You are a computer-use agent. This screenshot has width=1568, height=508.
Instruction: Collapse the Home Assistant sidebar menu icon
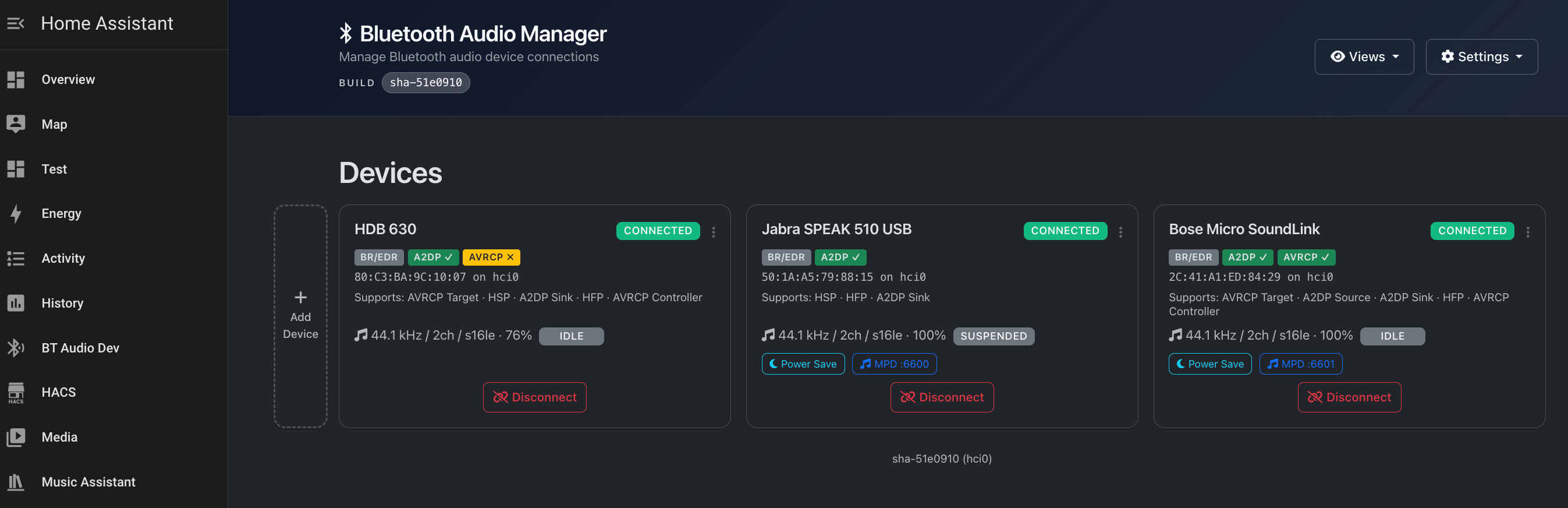click(x=16, y=24)
